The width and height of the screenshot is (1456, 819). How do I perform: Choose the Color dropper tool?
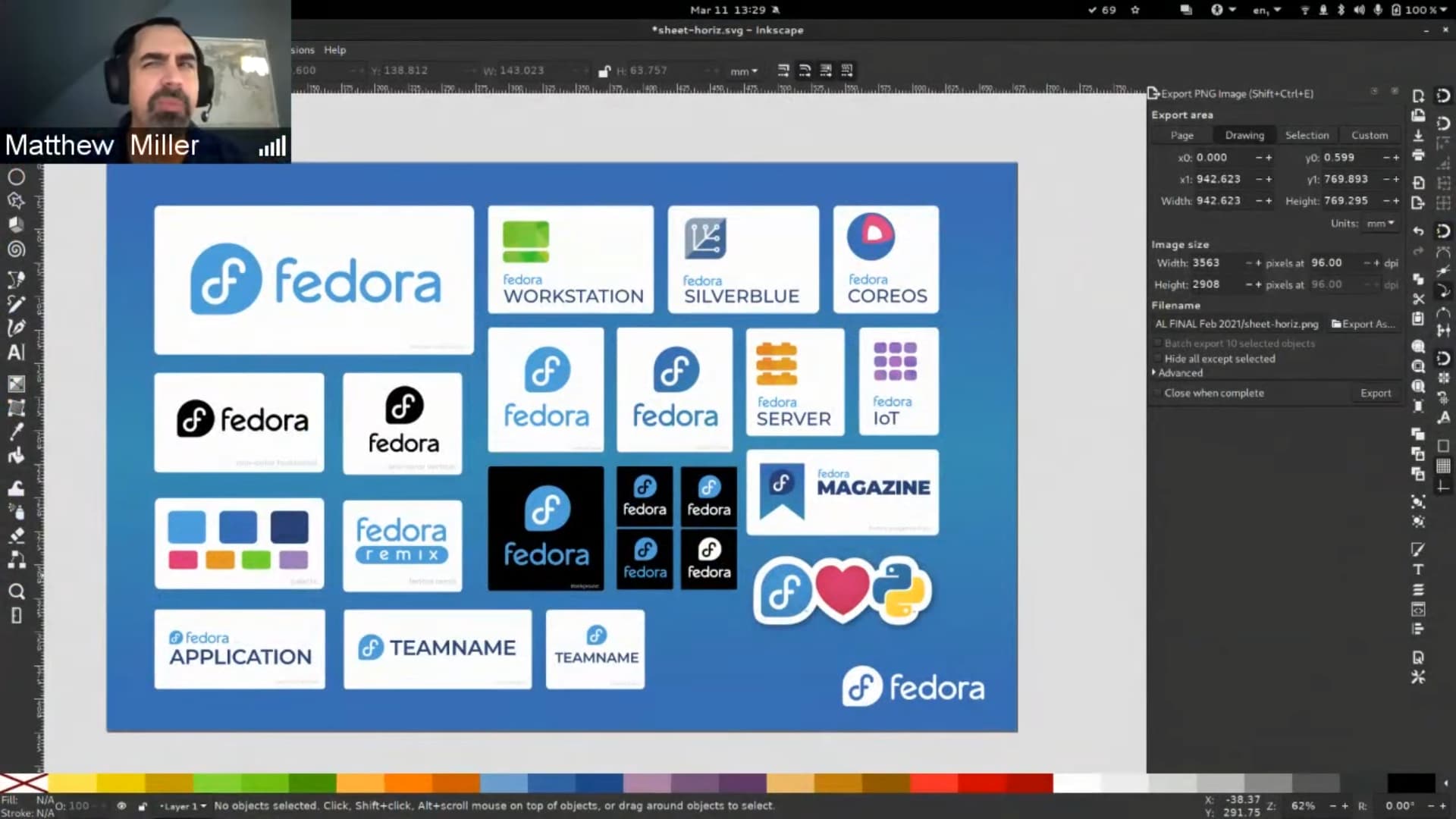[16, 431]
